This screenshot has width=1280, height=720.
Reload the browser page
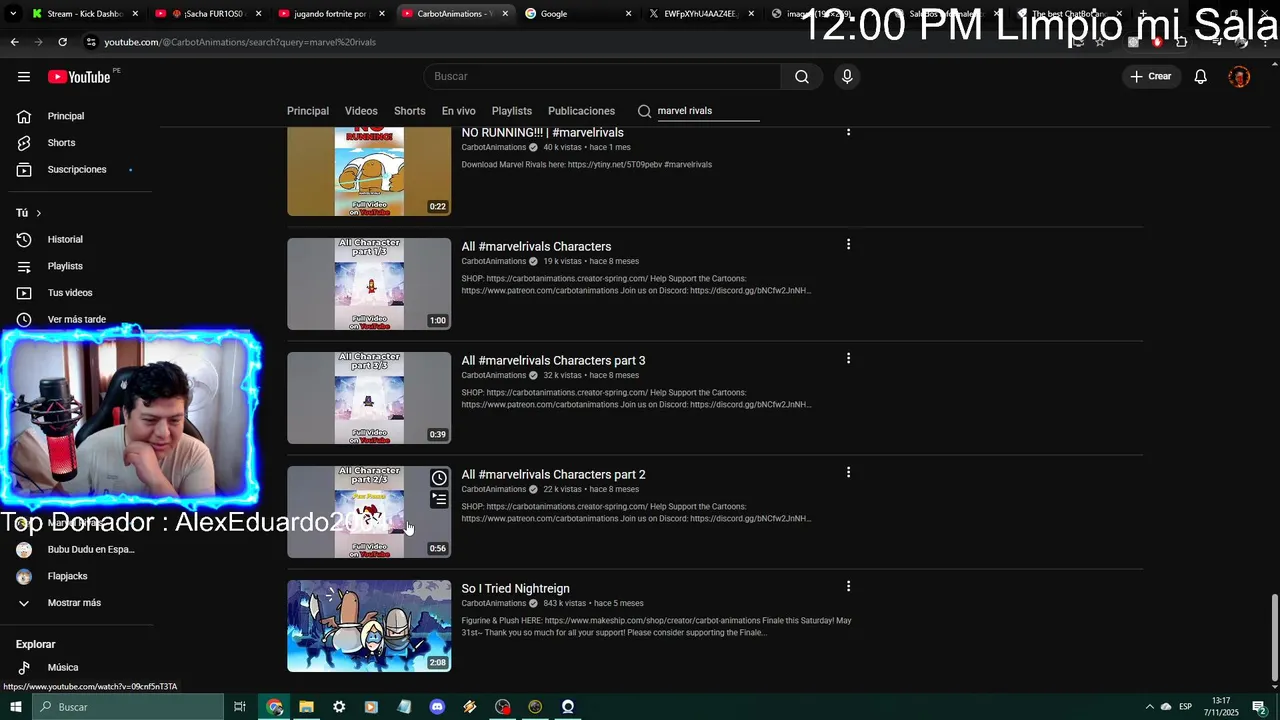click(x=62, y=42)
